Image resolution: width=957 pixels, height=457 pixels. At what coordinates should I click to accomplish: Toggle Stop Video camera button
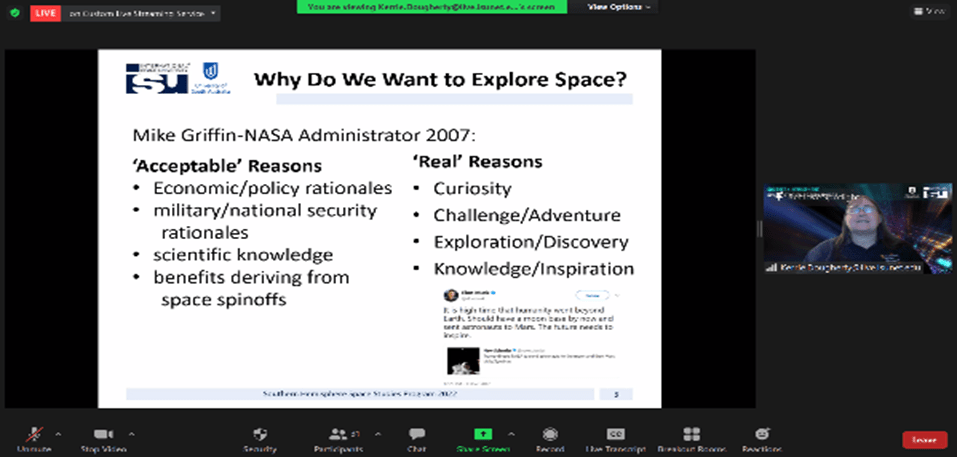[x=102, y=434]
